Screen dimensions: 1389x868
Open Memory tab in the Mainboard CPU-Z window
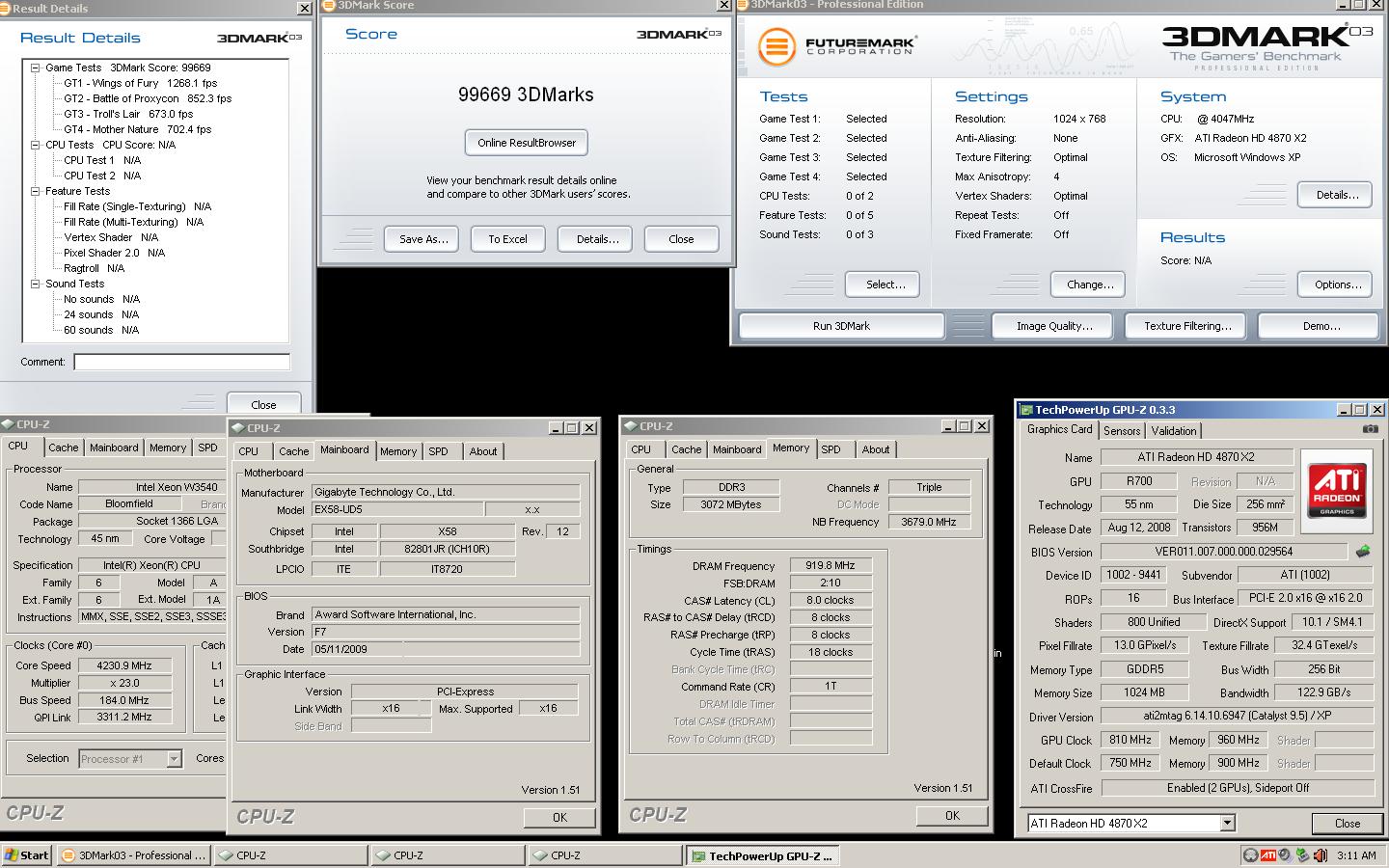coord(398,451)
